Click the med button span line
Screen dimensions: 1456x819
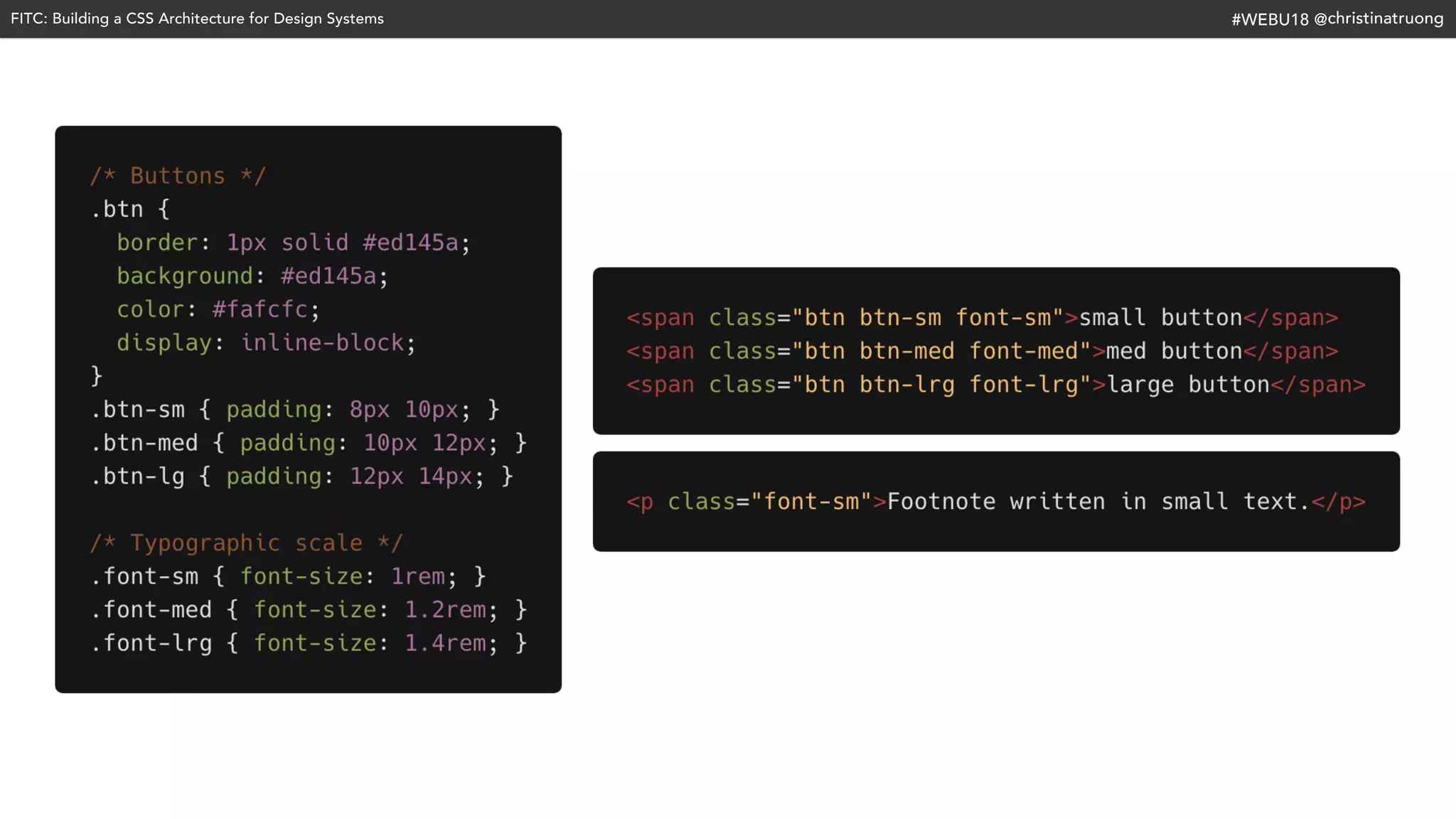pos(982,351)
